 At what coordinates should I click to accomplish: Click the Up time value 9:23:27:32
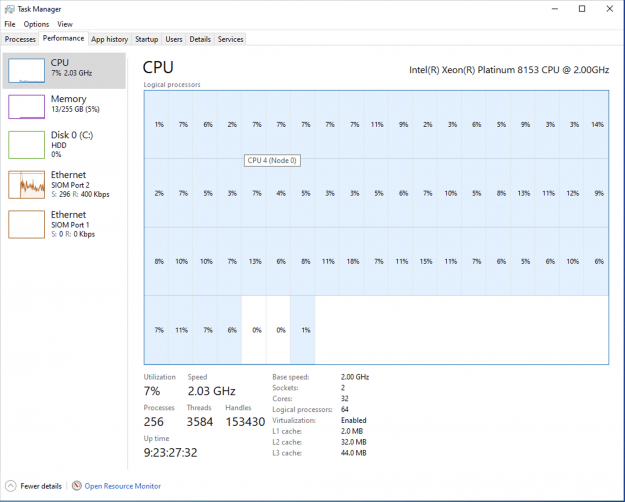coord(170,453)
